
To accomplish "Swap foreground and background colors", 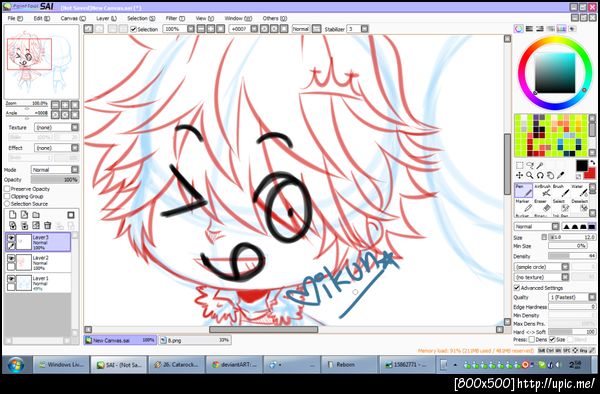I will 592,163.
